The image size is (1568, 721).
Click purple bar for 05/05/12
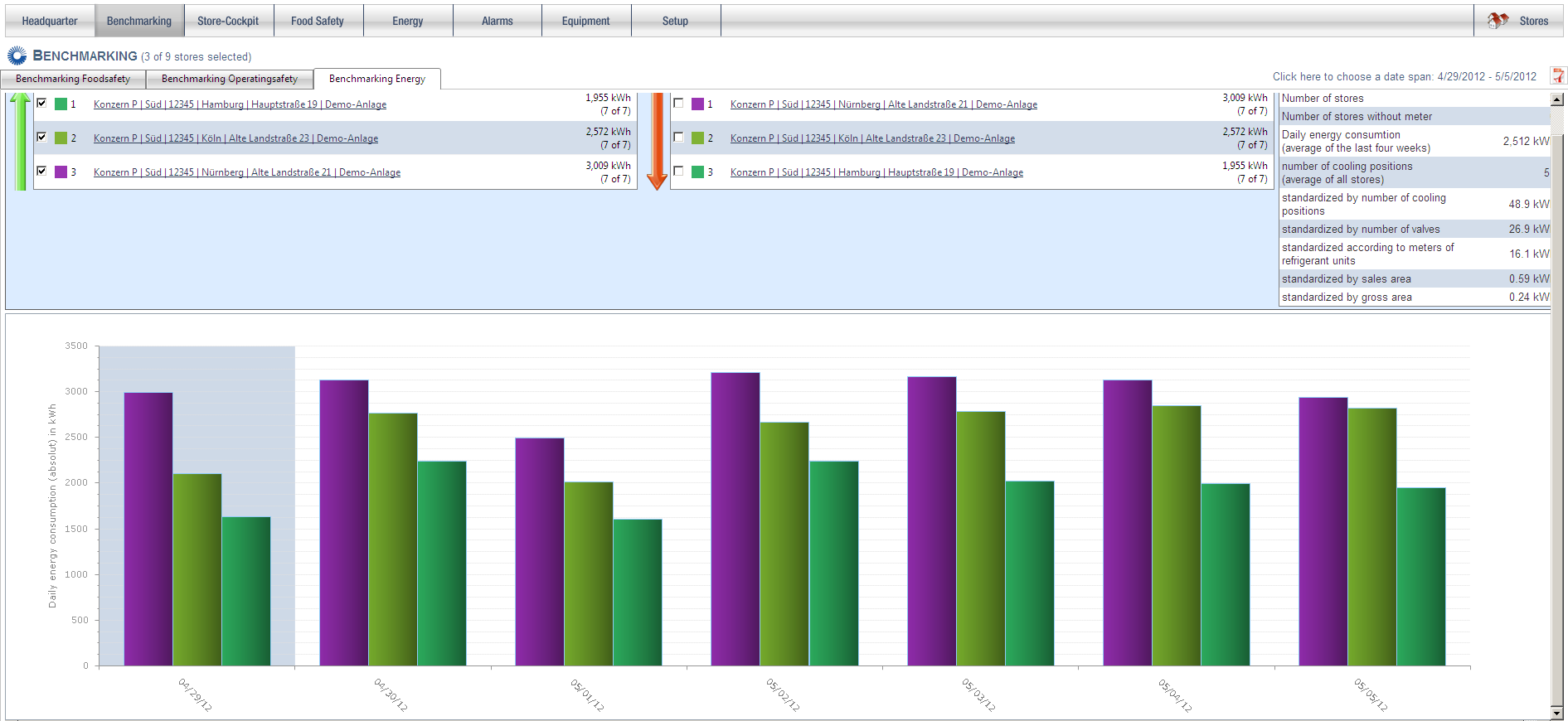point(1323,531)
